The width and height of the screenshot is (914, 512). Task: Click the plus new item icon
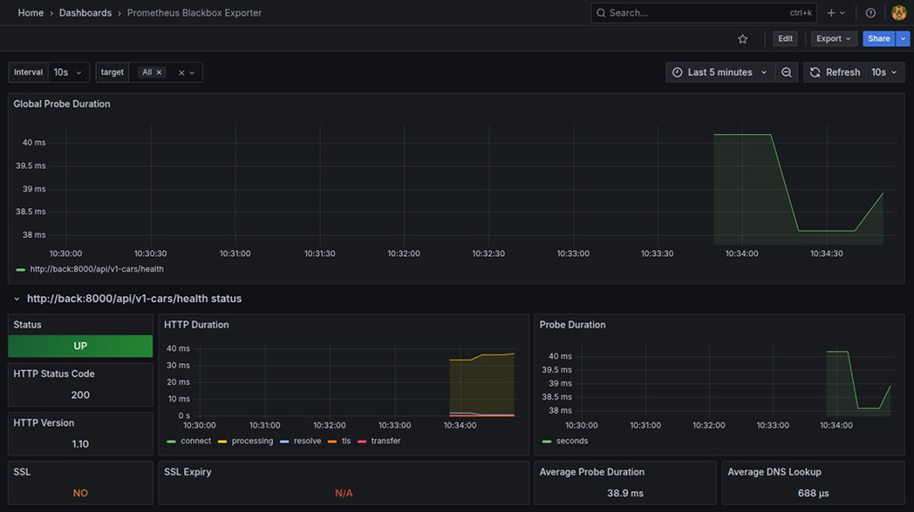(x=831, y=13)
